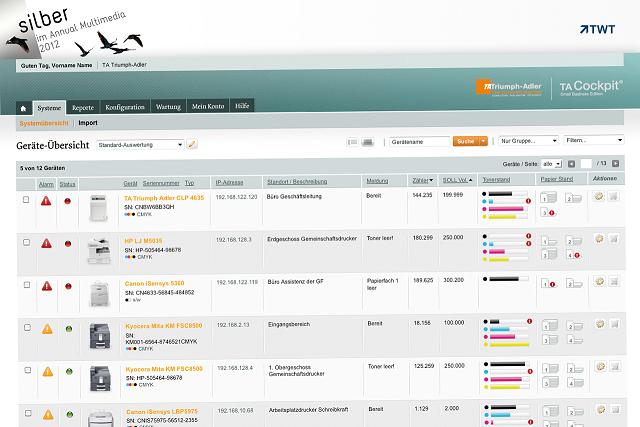Viewport: 640px width, 427px height.
Task: Sort by the IP-Adresse column header
Action: point(229,182)
